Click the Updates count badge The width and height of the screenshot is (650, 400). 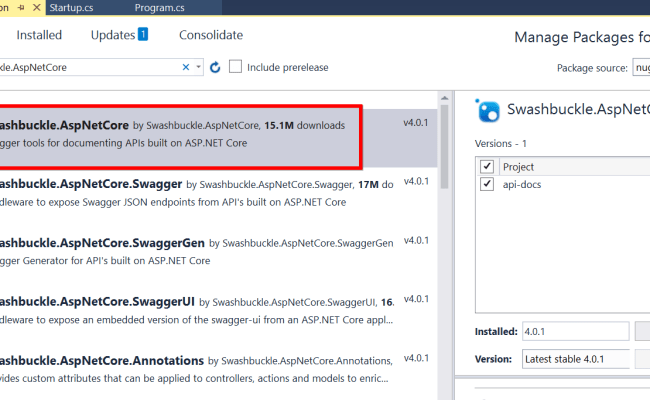pos(143,35)
